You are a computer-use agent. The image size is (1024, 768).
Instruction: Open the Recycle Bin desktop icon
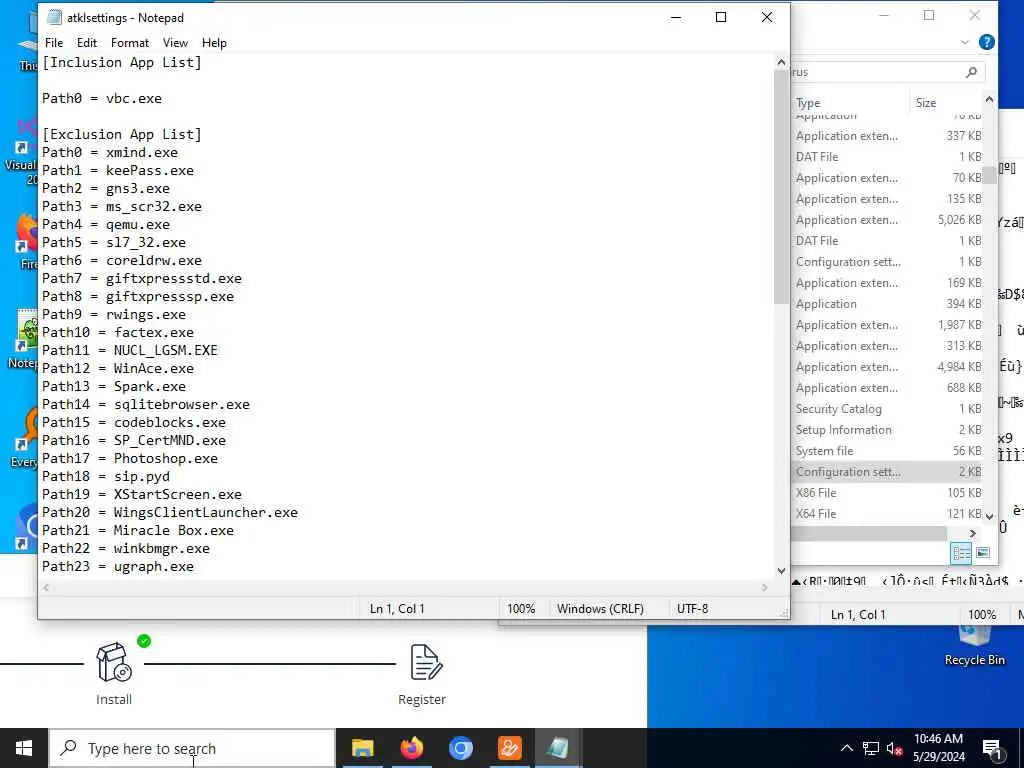click(x=974, y=647)
